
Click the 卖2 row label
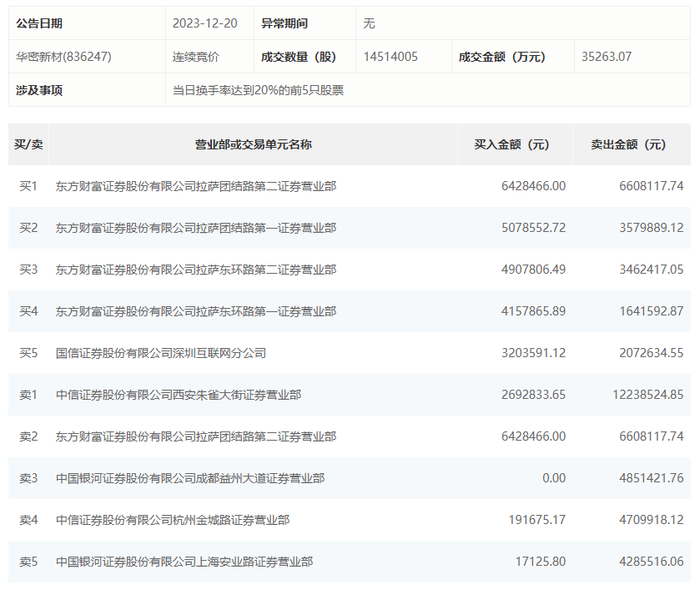[29, 436]
